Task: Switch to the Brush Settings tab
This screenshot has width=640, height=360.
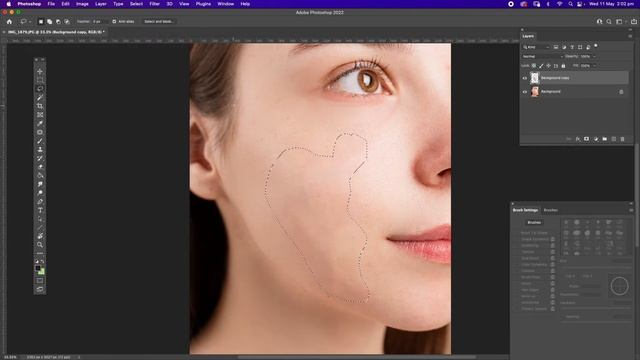Action: 525,210
